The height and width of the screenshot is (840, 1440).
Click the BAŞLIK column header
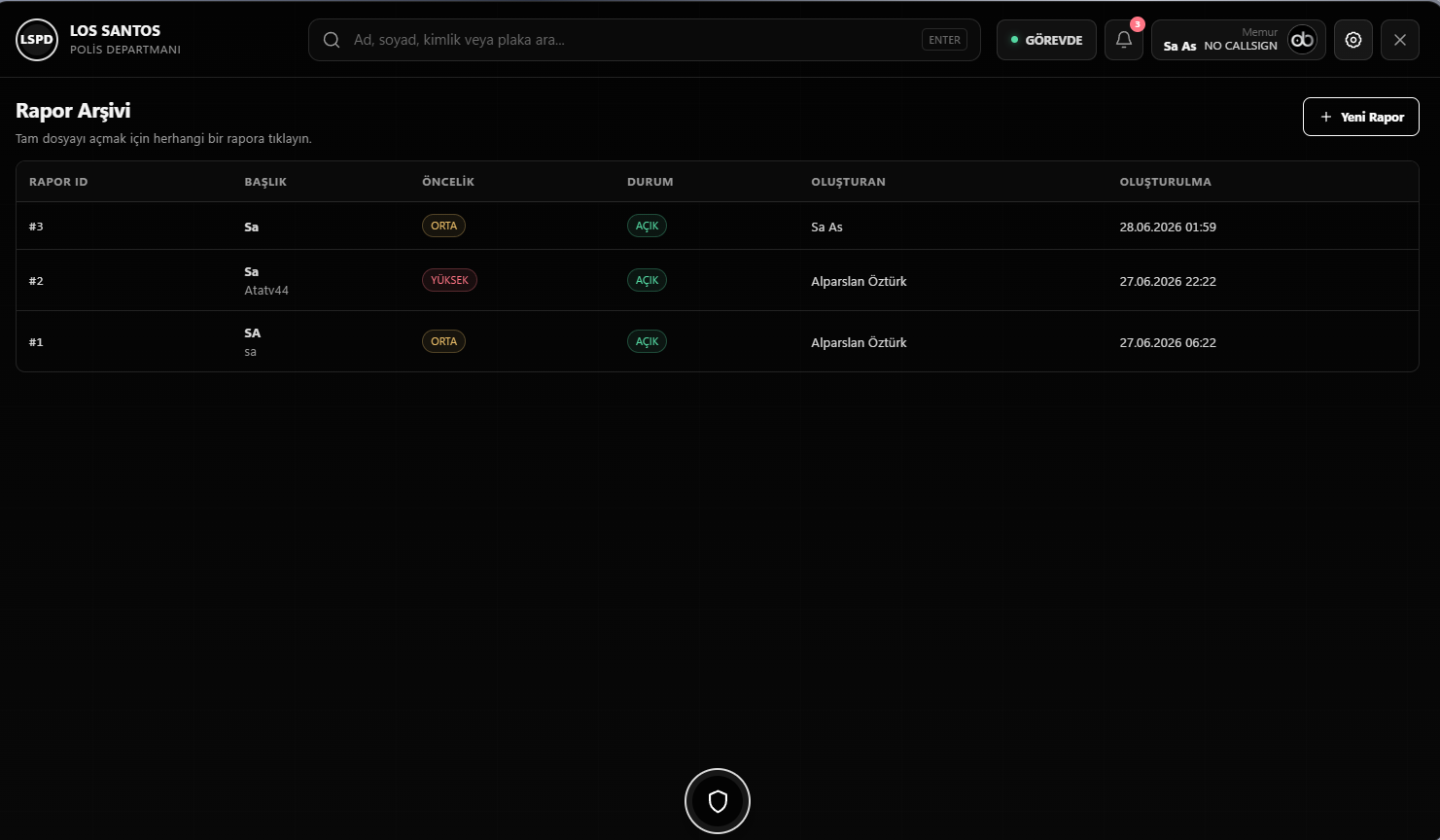(265, 182)
